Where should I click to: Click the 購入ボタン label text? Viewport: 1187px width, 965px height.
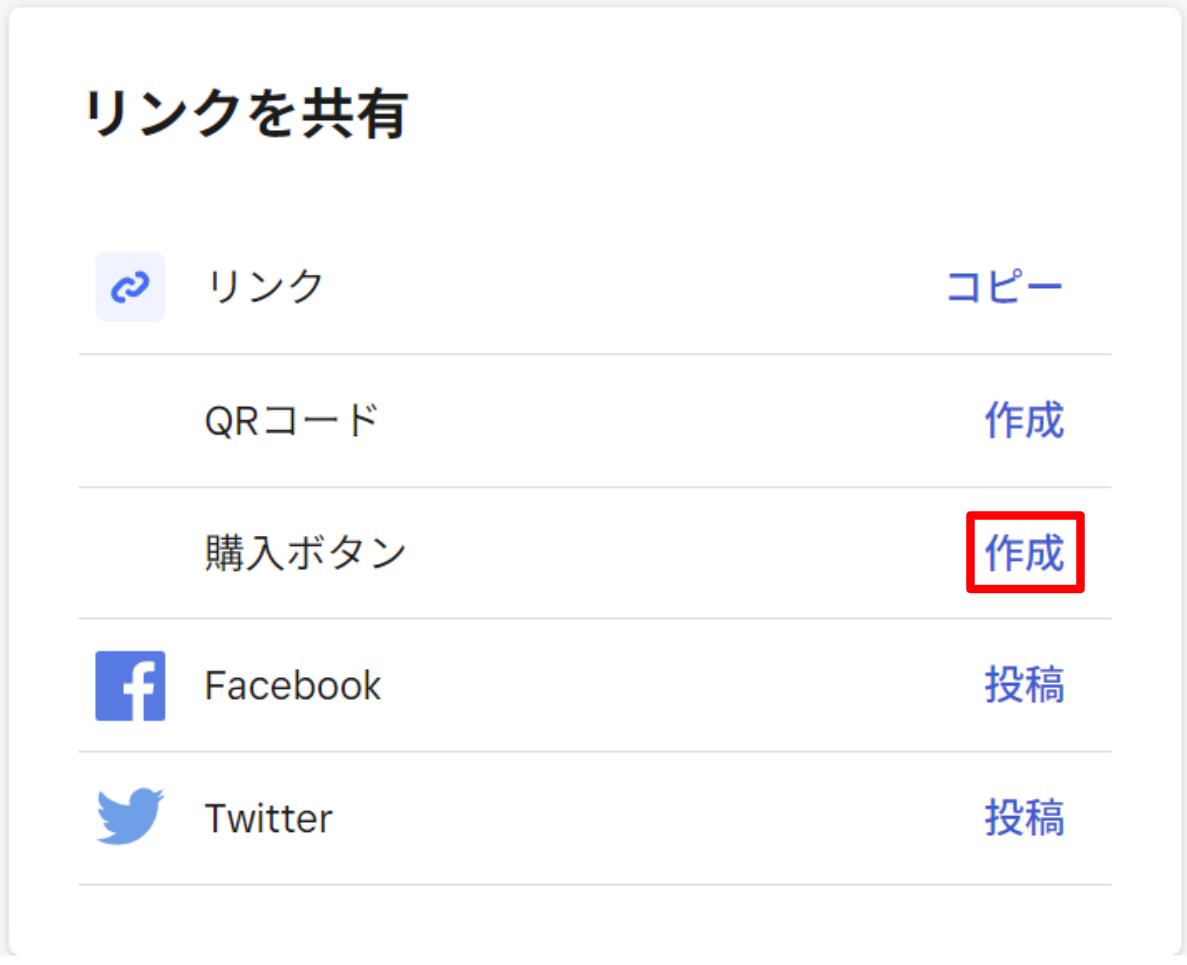point(305,553)
